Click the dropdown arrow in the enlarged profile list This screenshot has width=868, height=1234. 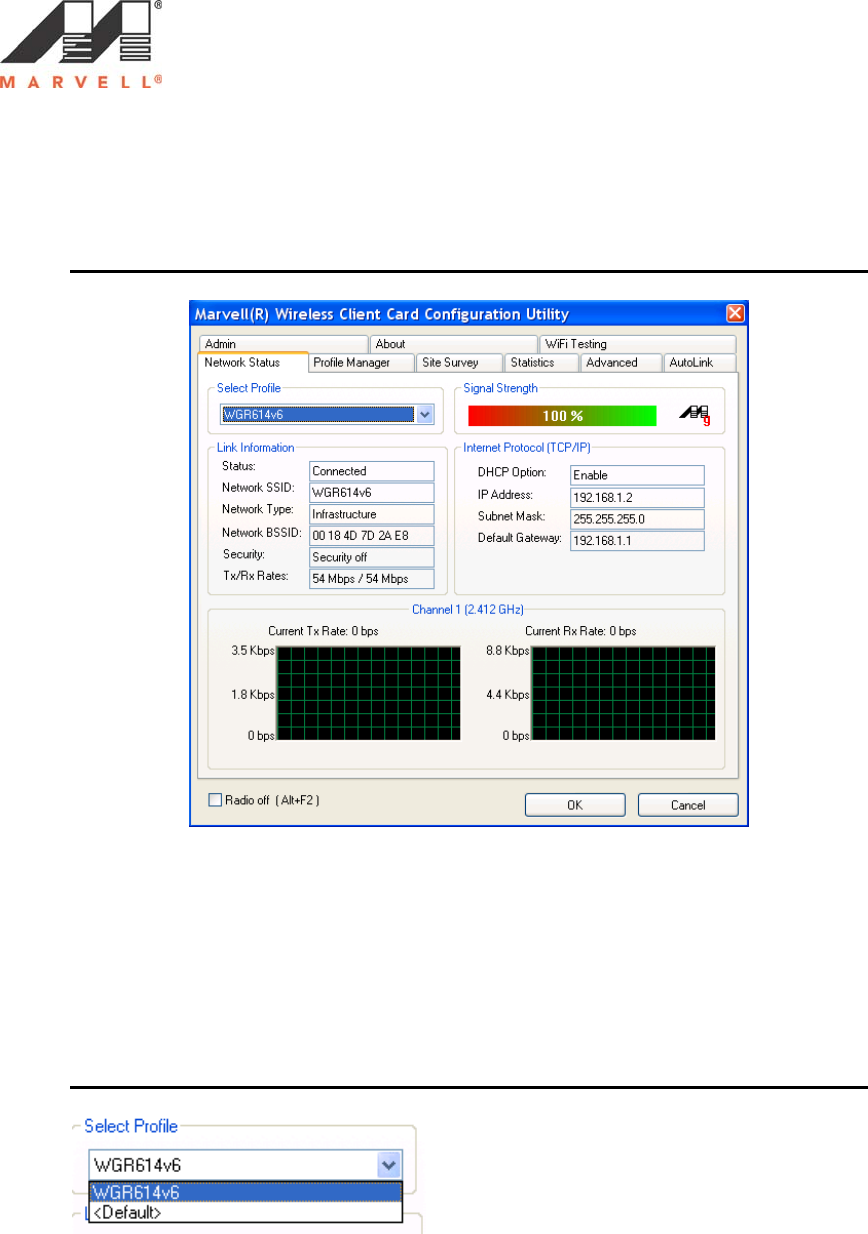(390, 1164)
